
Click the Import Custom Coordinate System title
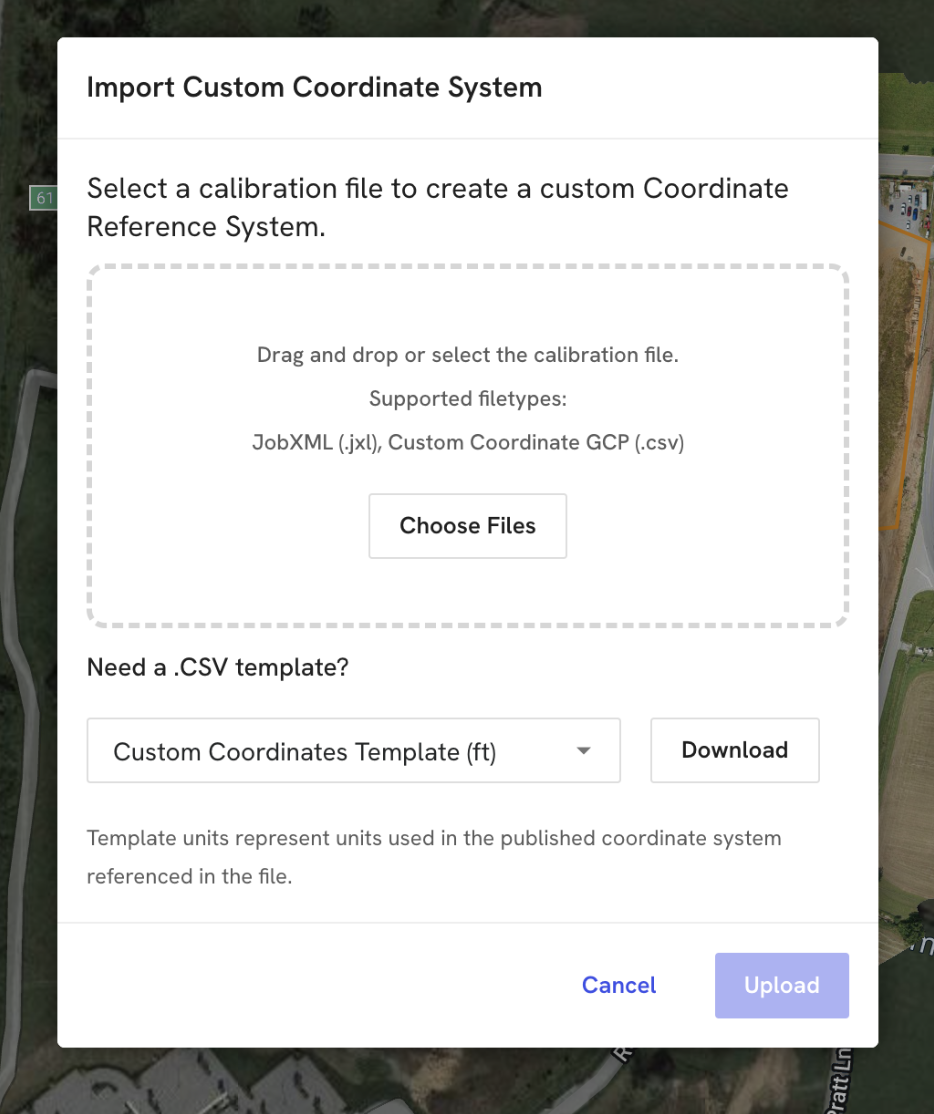(314, 87)
